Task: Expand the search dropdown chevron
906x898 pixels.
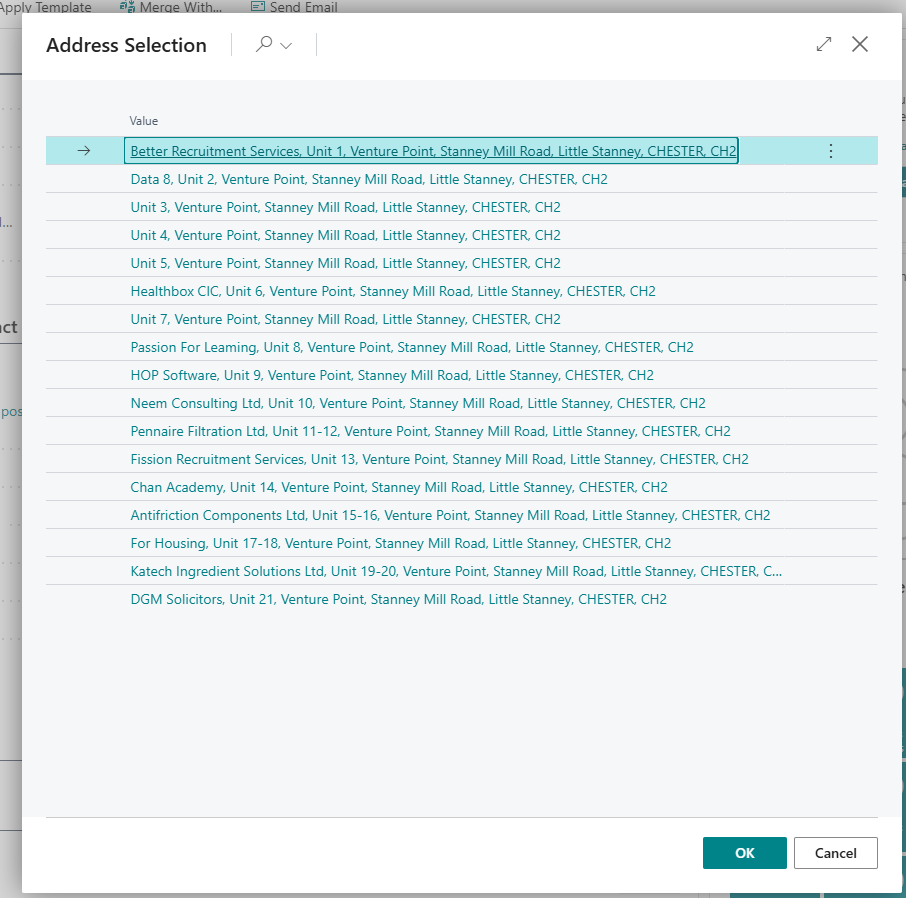Action: 287,46
